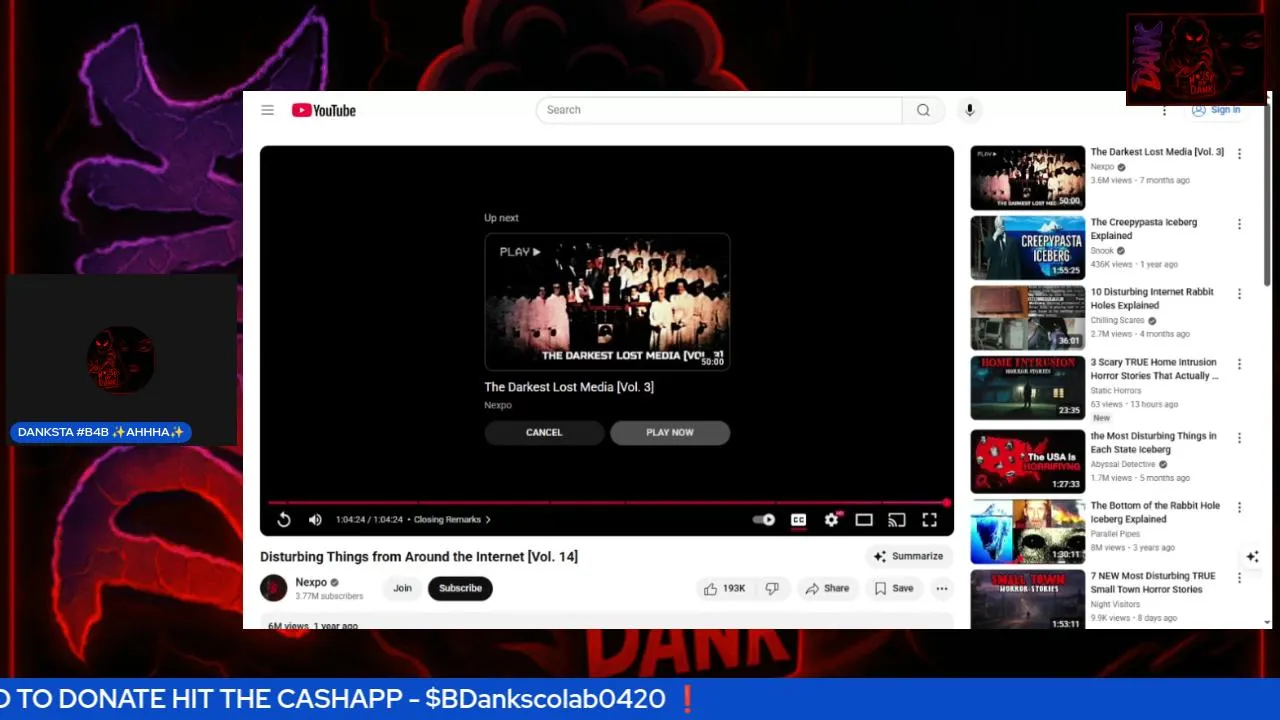
Task: Dislike the video with thumbs down
Action: [x=772, y=588]
